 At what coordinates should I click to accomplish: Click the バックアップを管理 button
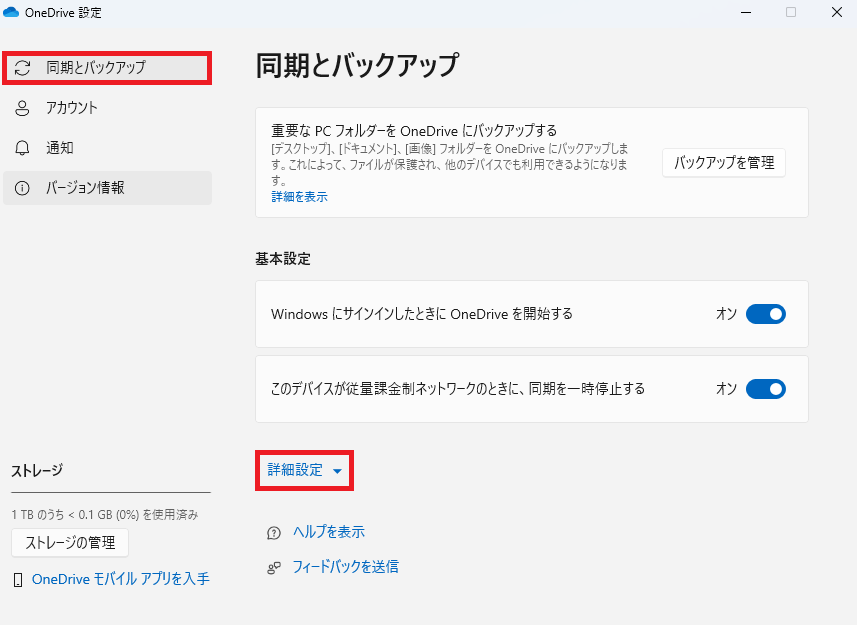tap(723, 162)
